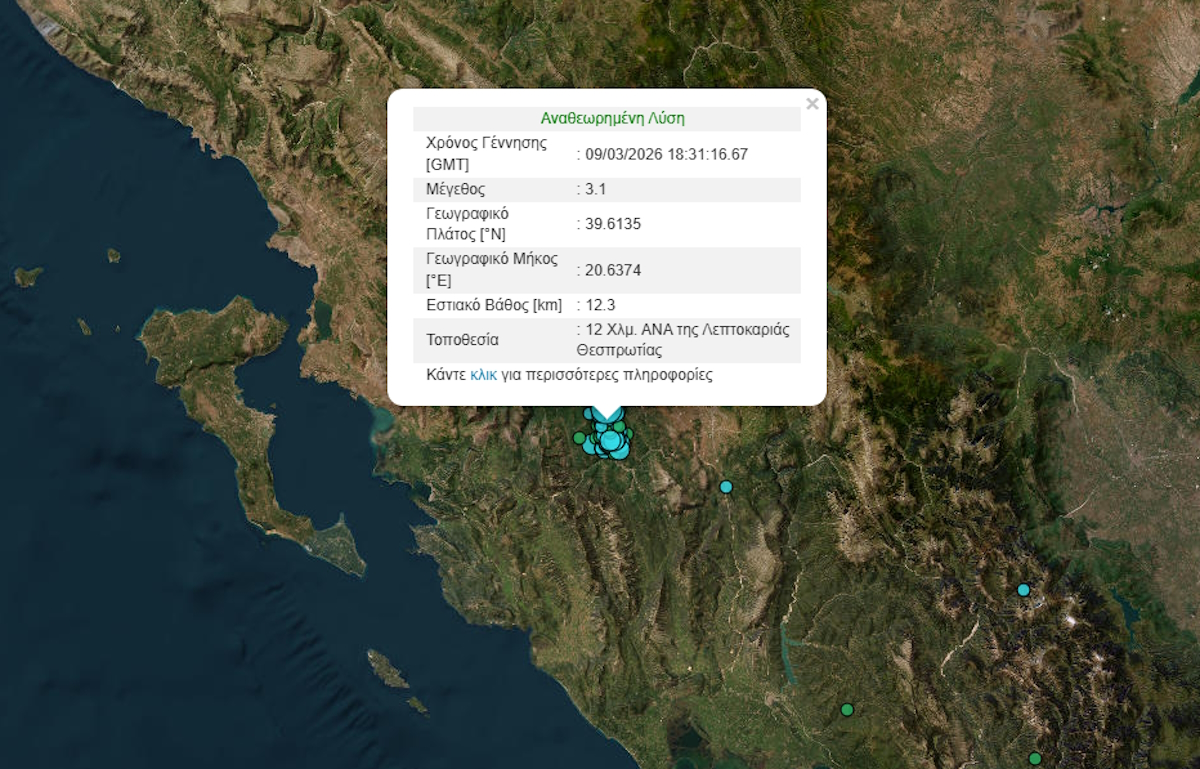Dismiss the earthquake details popup
1200x769 pixels.
pyautogui.click(x=812, y=103)
